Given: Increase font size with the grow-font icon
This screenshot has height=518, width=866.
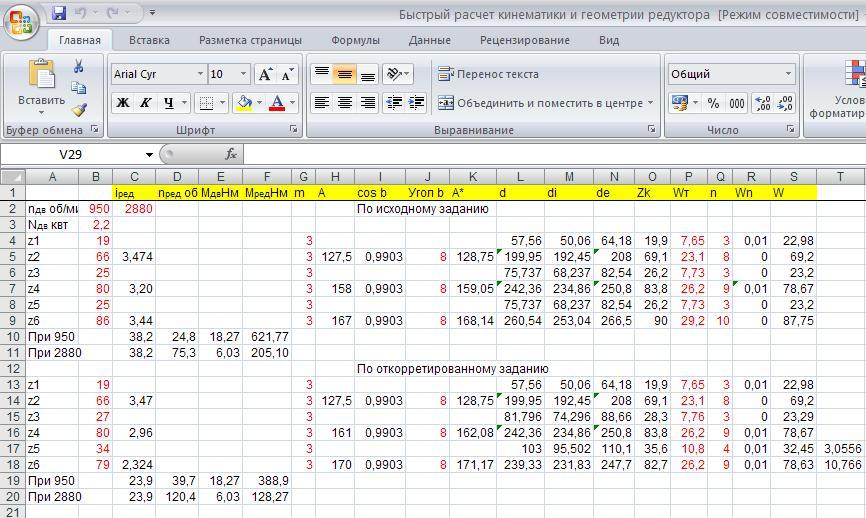Looking at the screenshot, I should [x=265, y=74].
